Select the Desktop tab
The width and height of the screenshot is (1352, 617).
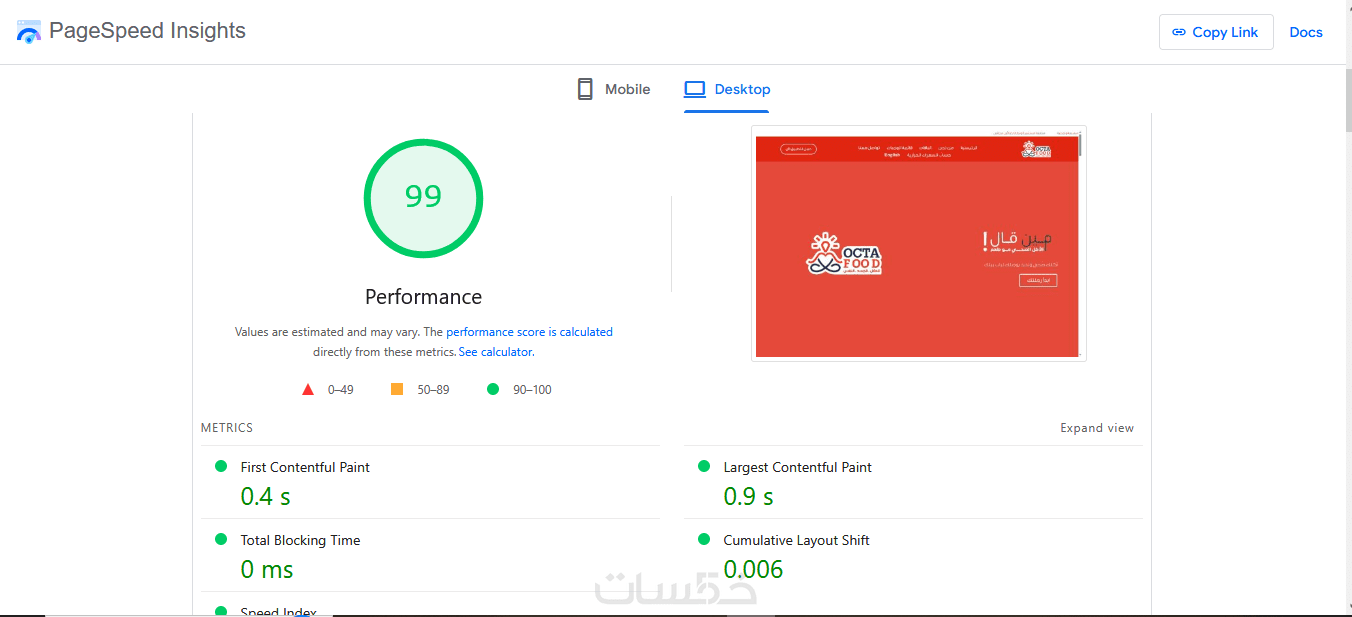(x=727, y=89)
